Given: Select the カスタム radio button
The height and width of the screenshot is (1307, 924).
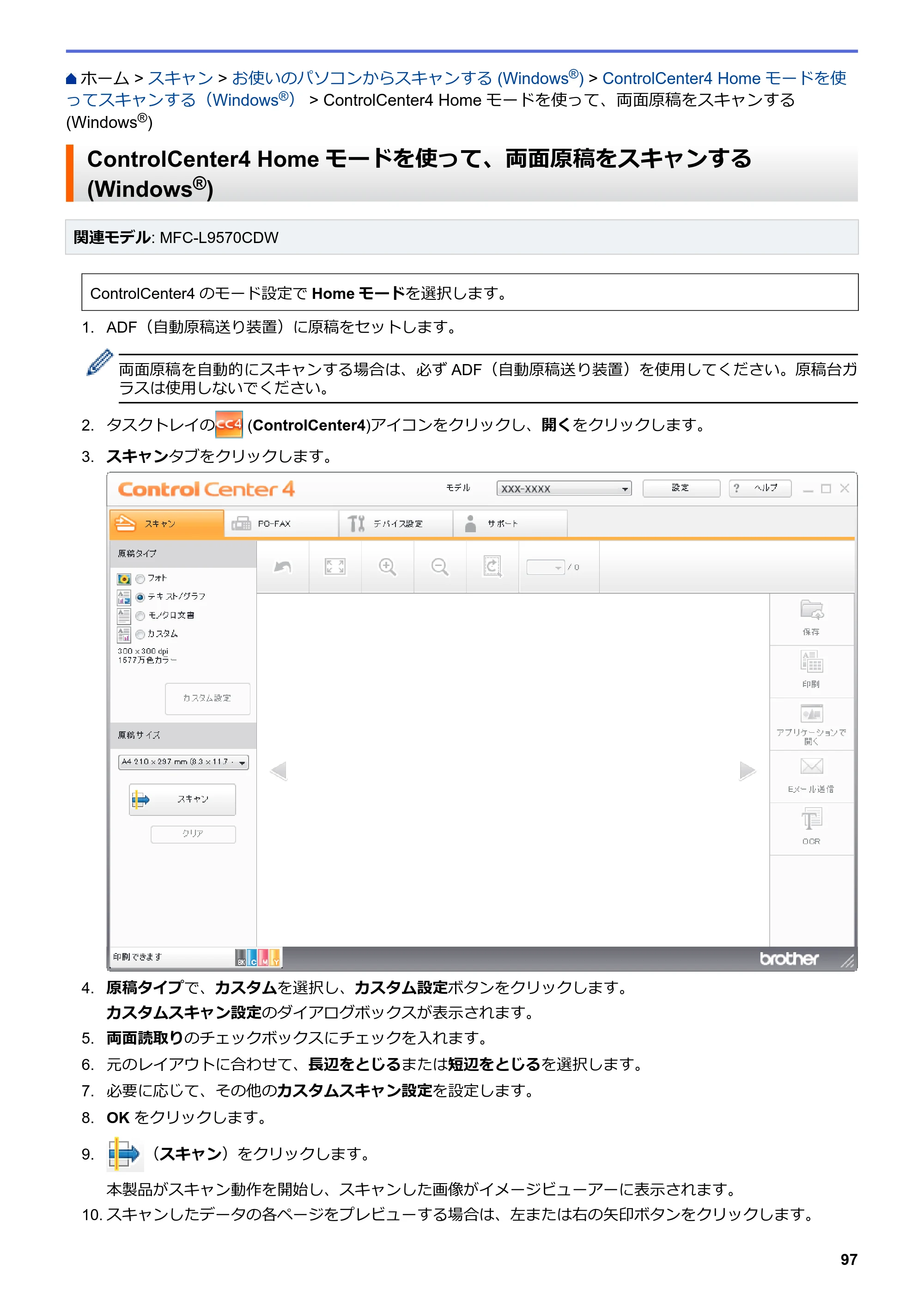Looking at the screenshot, I should click(x=140, y=634).
